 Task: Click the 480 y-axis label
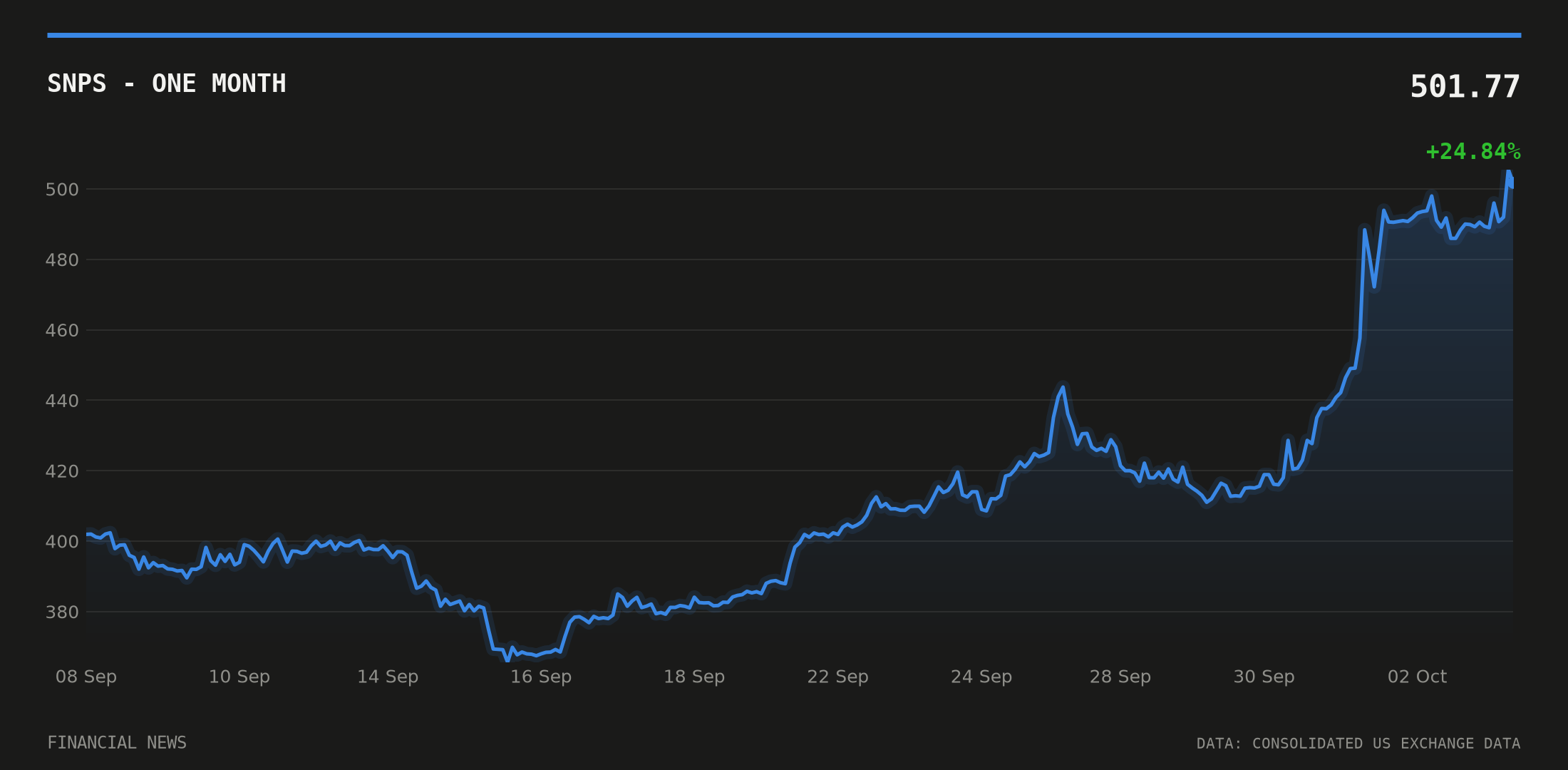pyautogui.click(x=62, y=260)
